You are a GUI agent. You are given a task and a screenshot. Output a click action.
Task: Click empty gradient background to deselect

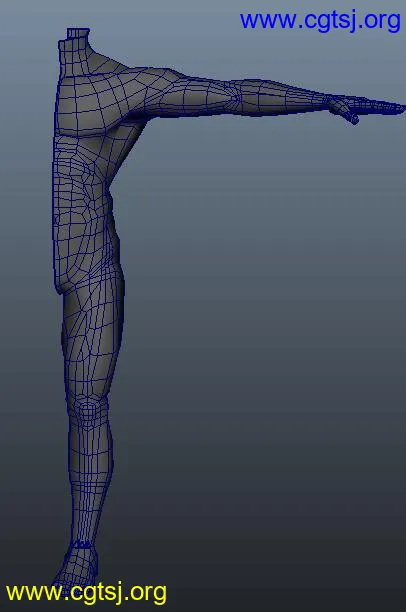[254, 312]
